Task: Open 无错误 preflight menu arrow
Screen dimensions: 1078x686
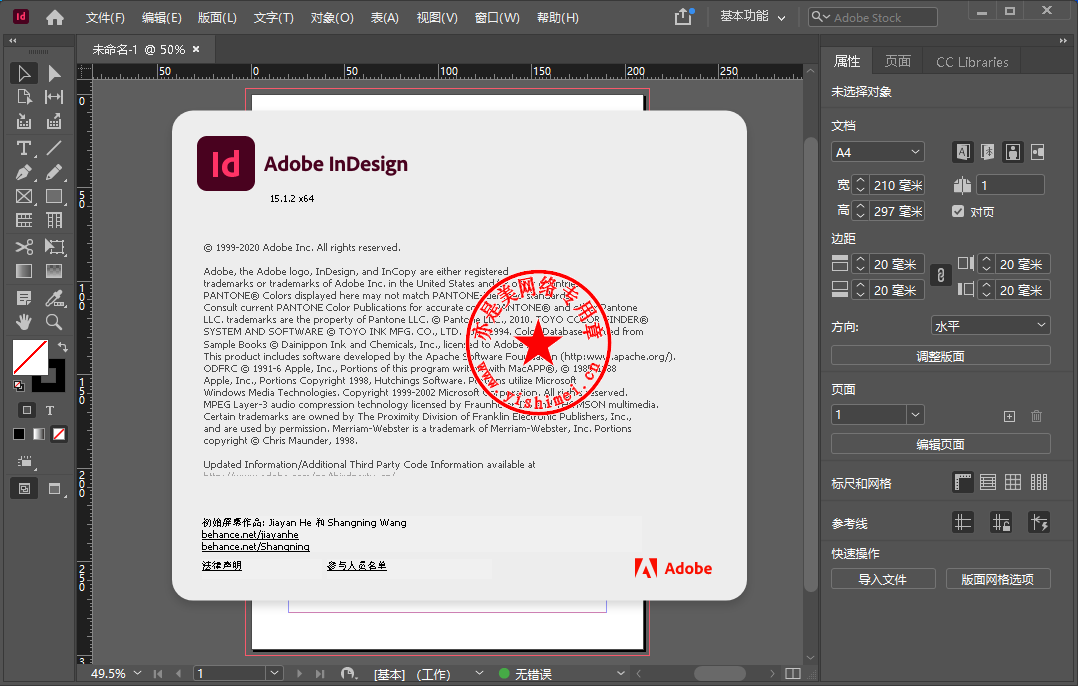Action: [621, 673]
